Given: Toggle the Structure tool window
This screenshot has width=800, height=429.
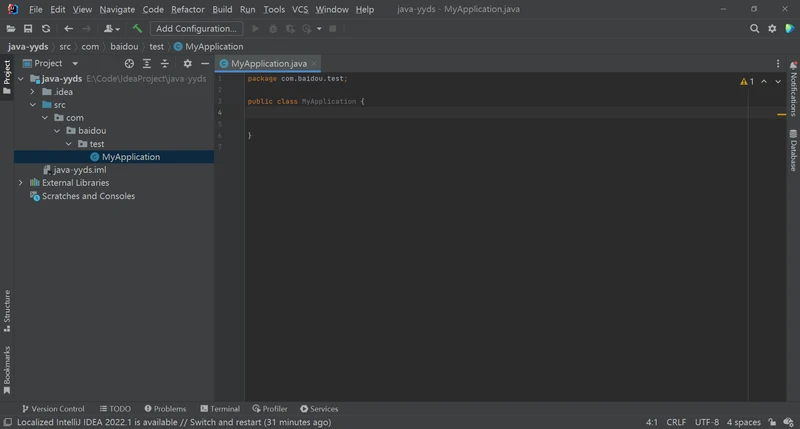Looking at the screenshot, I should pos(7,311).
